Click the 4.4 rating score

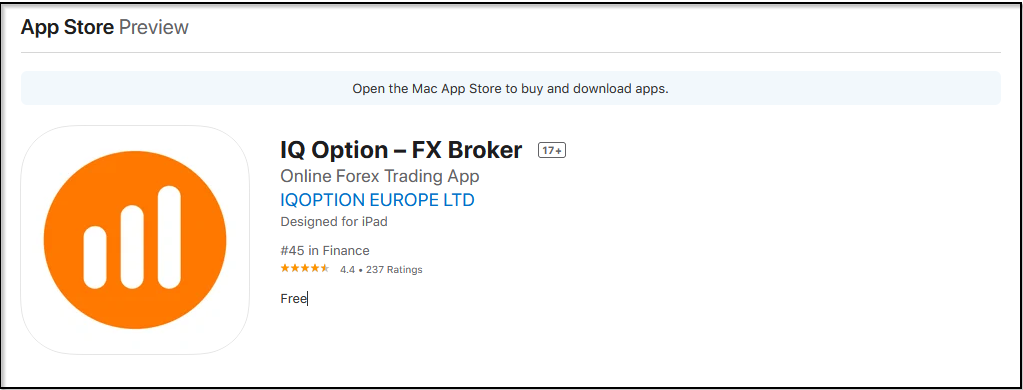click(x=347, y=269)
